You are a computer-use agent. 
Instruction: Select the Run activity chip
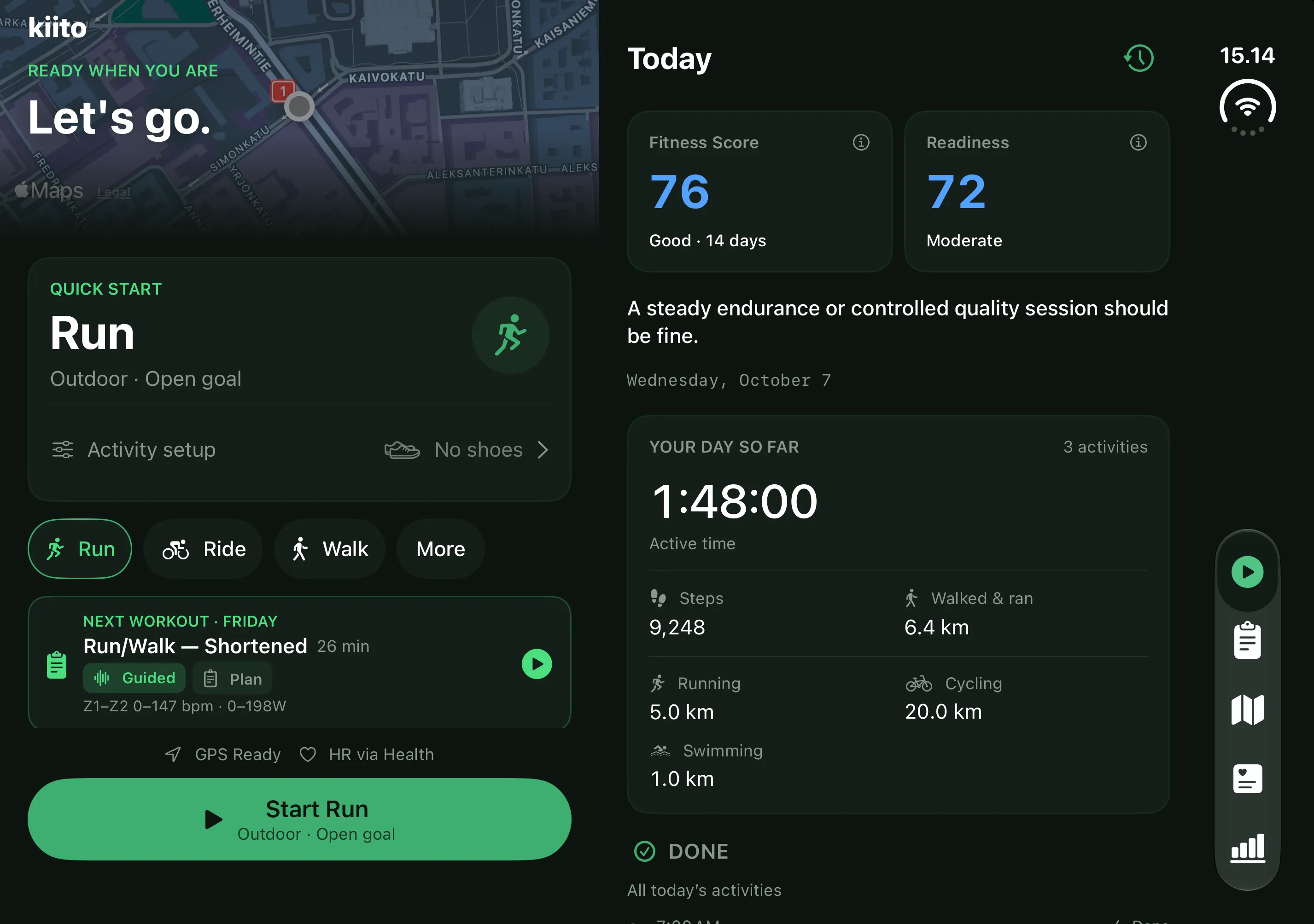(80, 549)
